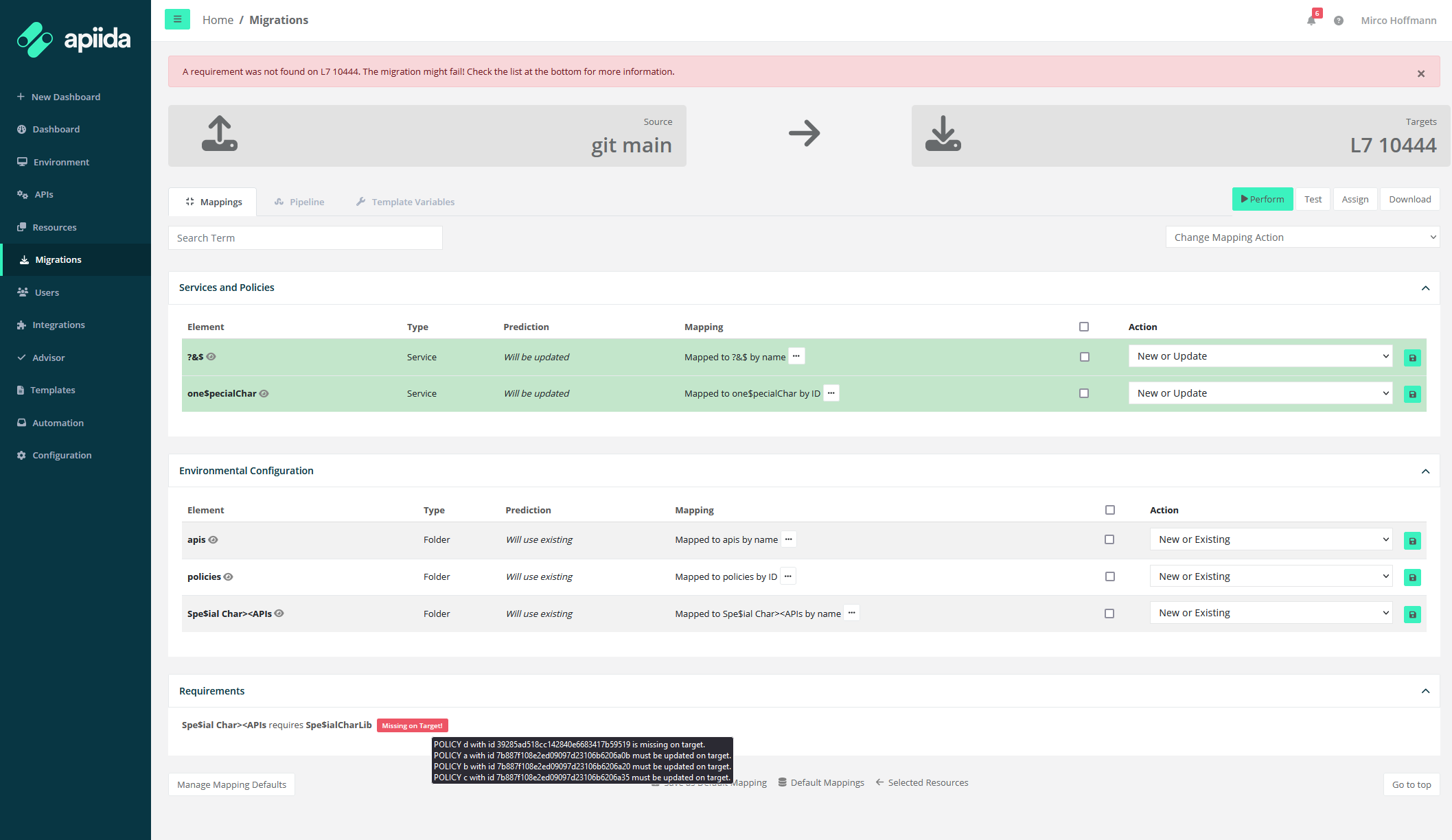Switch to the Pipeline tab
This screenshot has width=1452, height=840.
click(299, 202)
